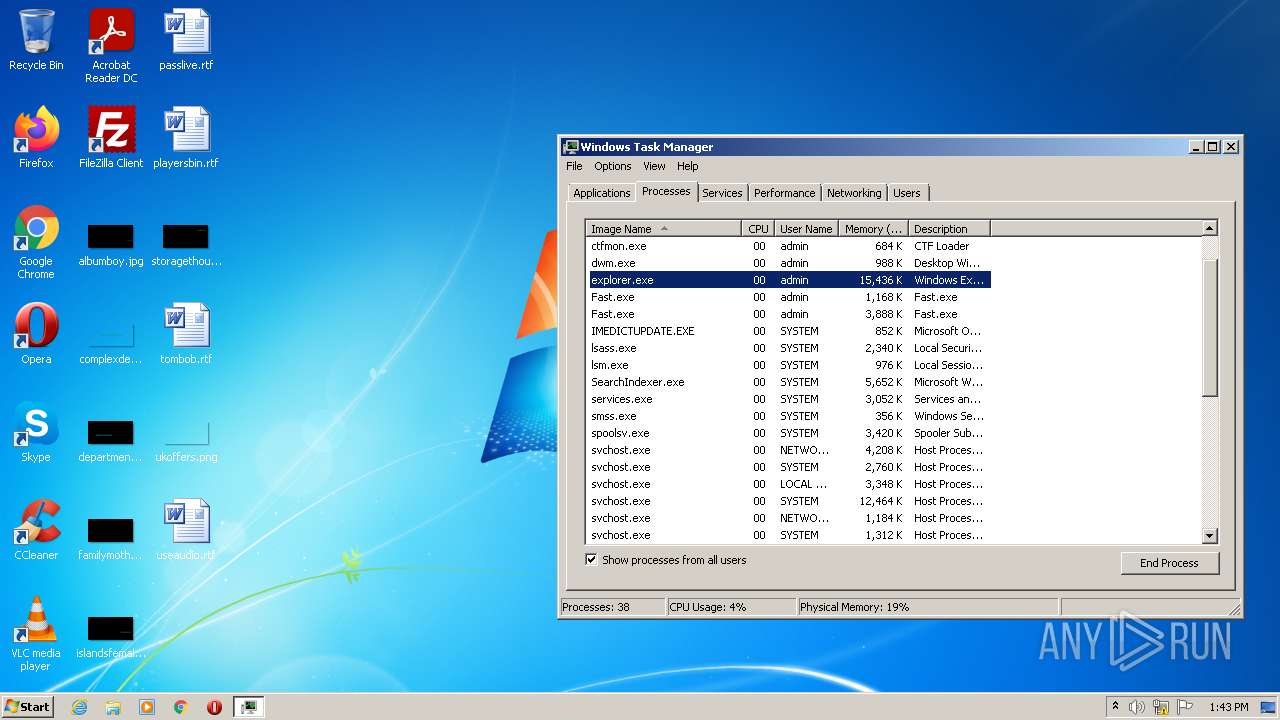Screen dimensions: 1280x720
Task: Open Acrobat Reader DC desktop icon
Action: click(111, 47)
